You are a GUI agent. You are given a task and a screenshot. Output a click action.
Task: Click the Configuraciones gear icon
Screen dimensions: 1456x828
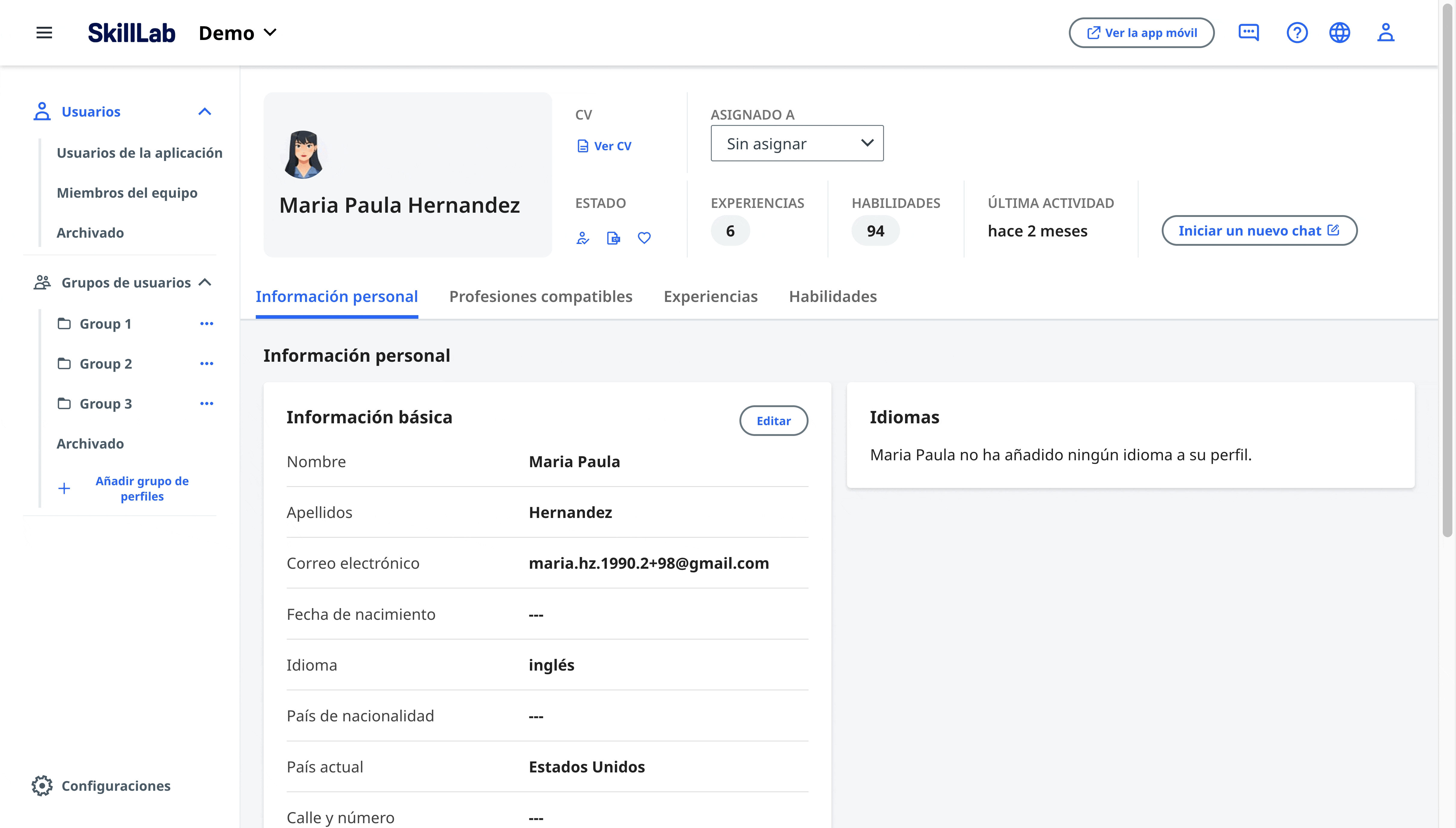(x=41, y=785)
